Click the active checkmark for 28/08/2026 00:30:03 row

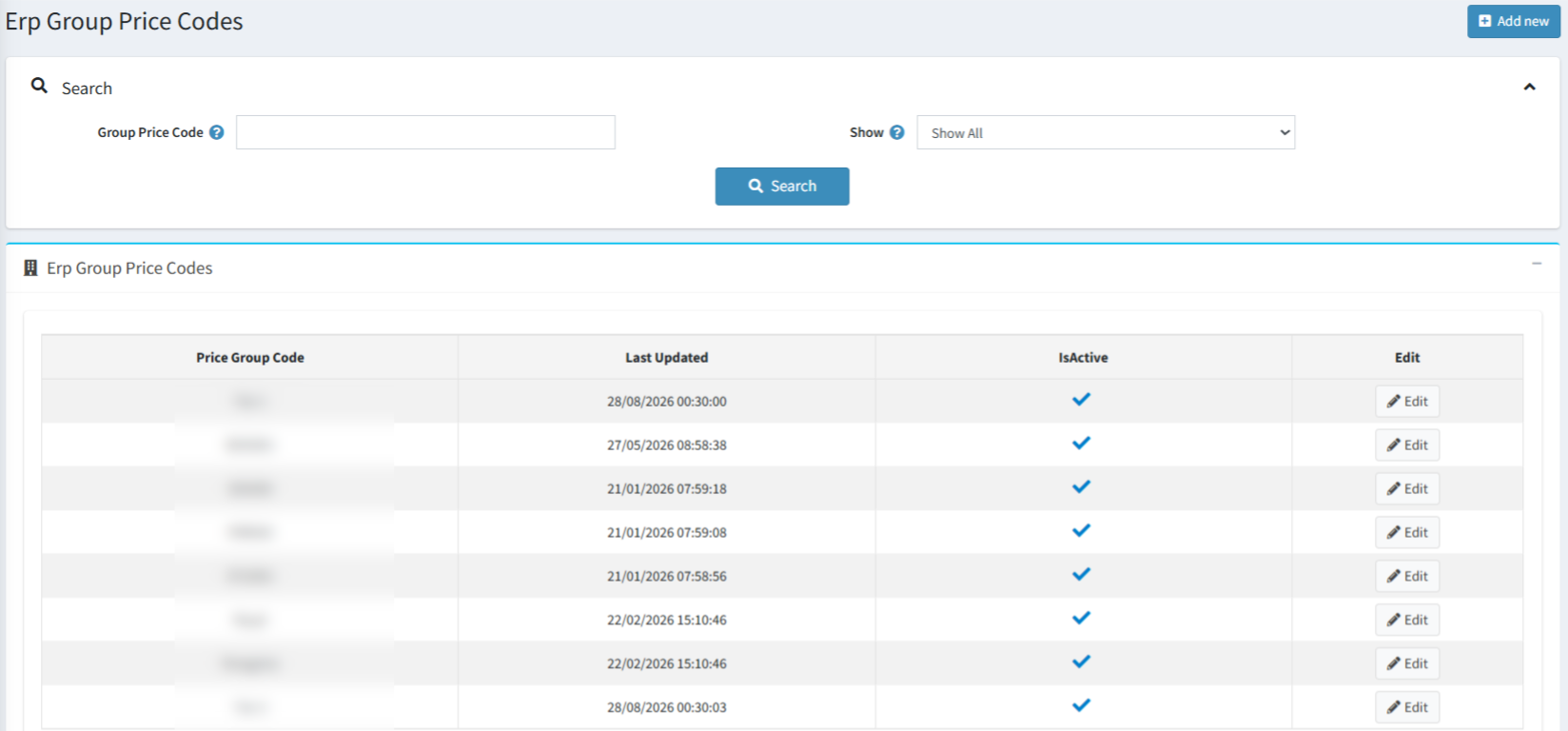pos(1081,705)
